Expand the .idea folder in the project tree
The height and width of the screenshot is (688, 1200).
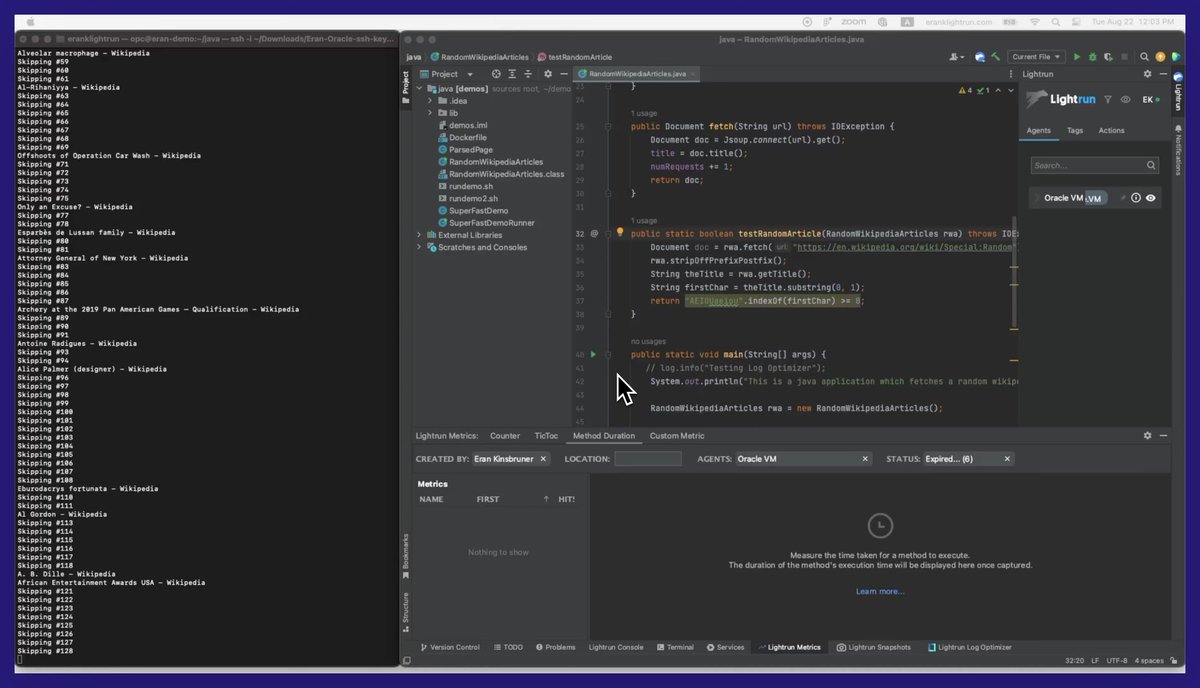pyautogui.click(x=430, y=101)
